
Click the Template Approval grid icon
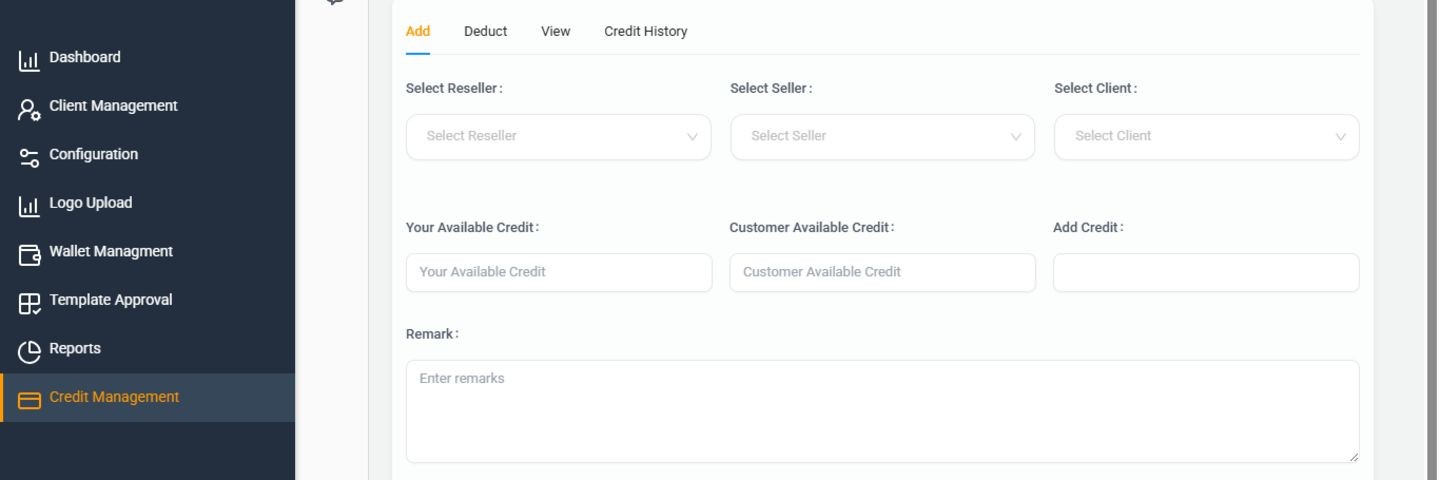(29, 303)
